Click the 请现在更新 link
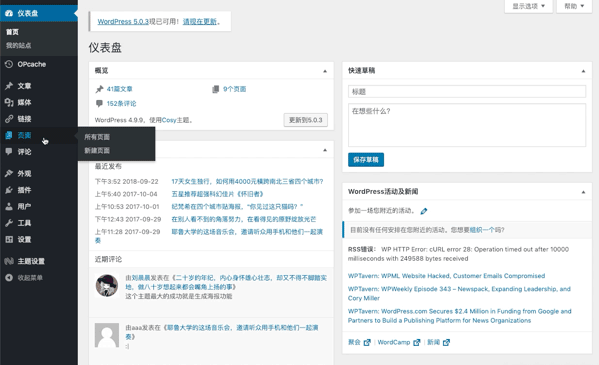 point(200,21)
